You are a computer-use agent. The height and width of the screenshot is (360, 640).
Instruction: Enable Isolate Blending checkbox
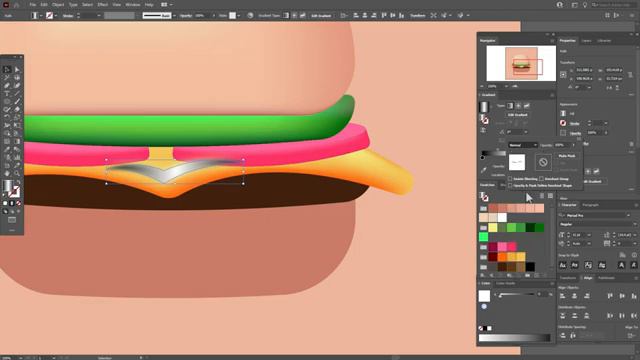[510, 179]
